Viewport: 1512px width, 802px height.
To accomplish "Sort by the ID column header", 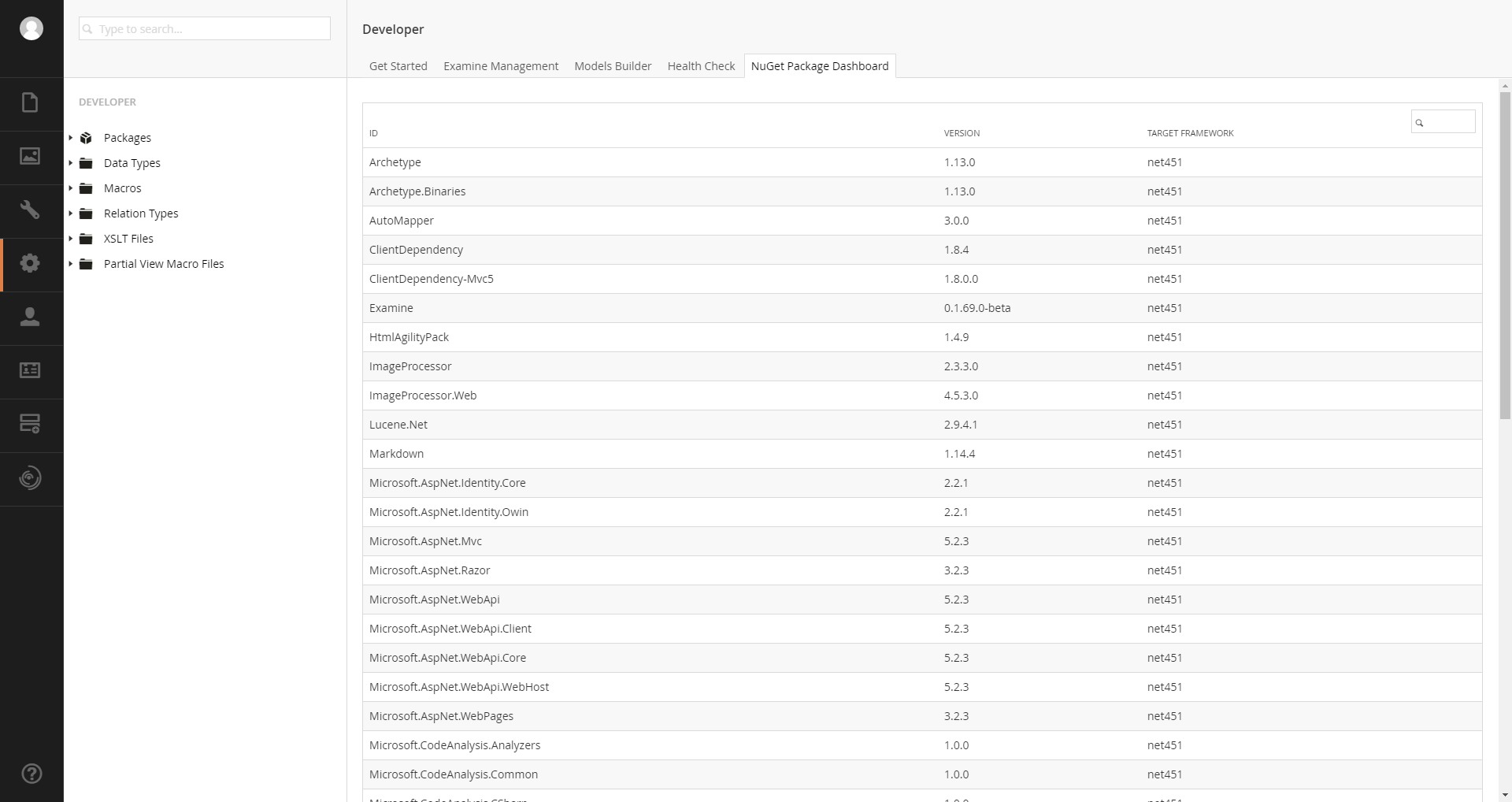I will coord(373,133).
